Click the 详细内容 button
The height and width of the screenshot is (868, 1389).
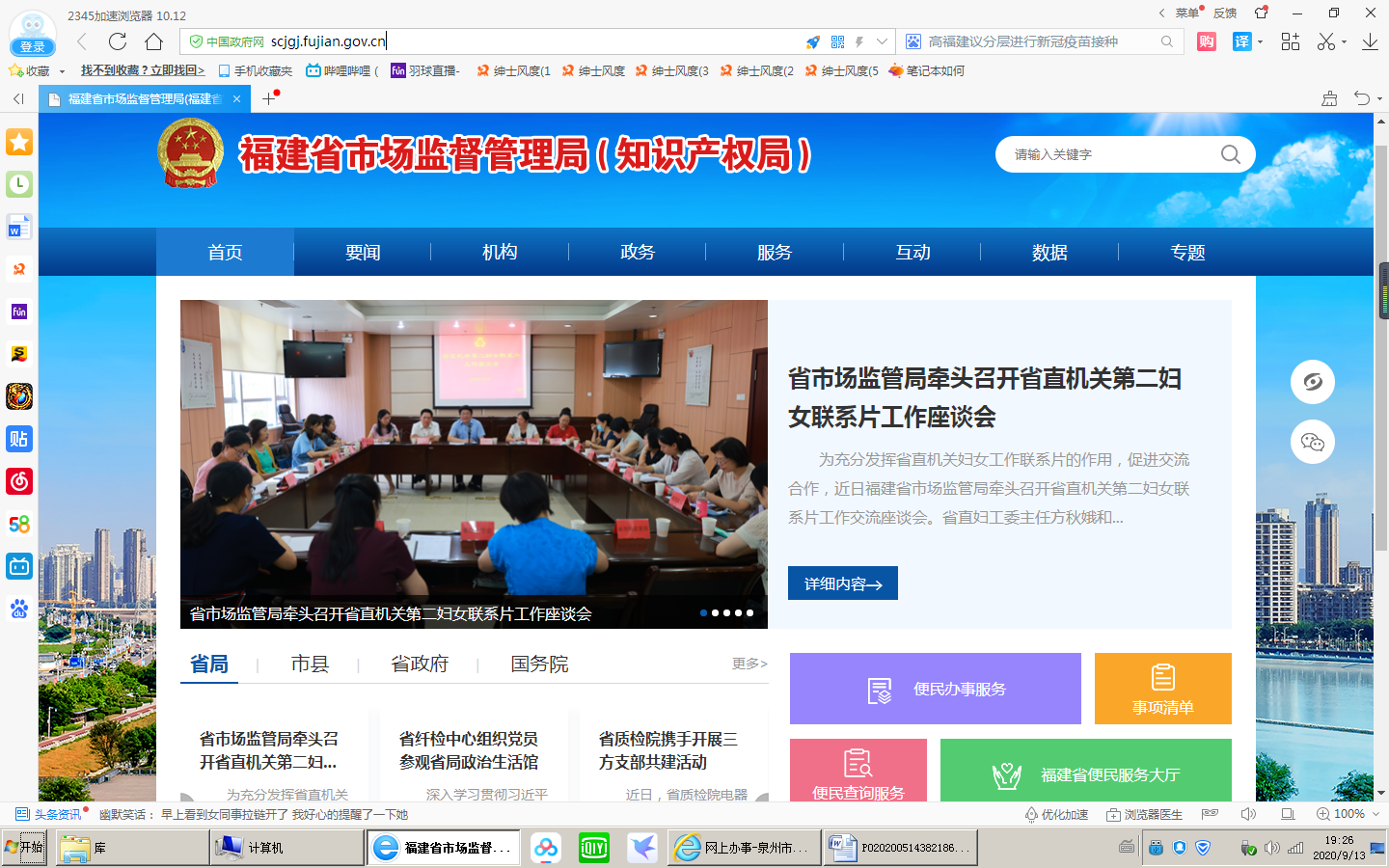[x=842, y=583]
